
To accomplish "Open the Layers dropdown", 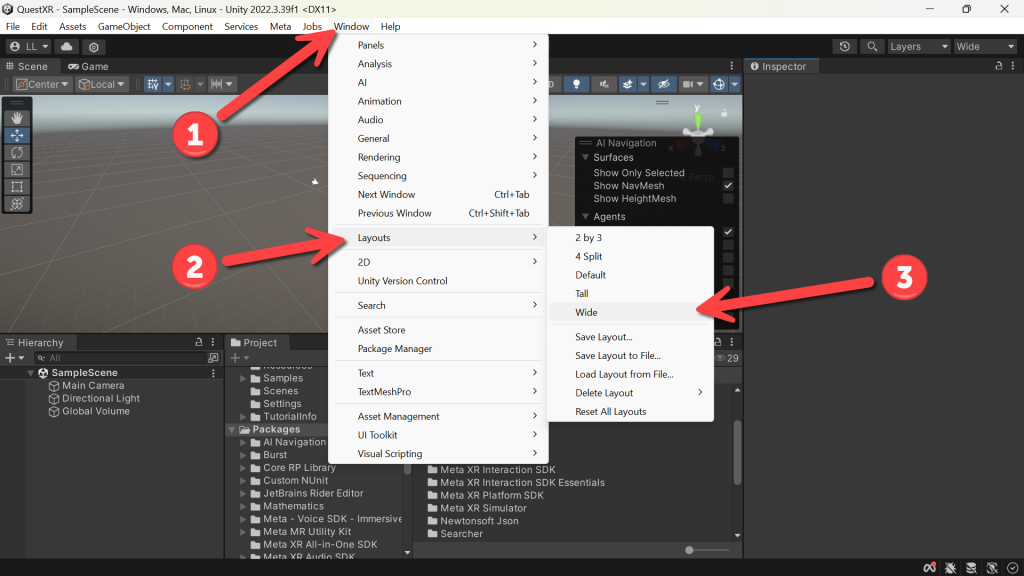I will coord(918,46).
